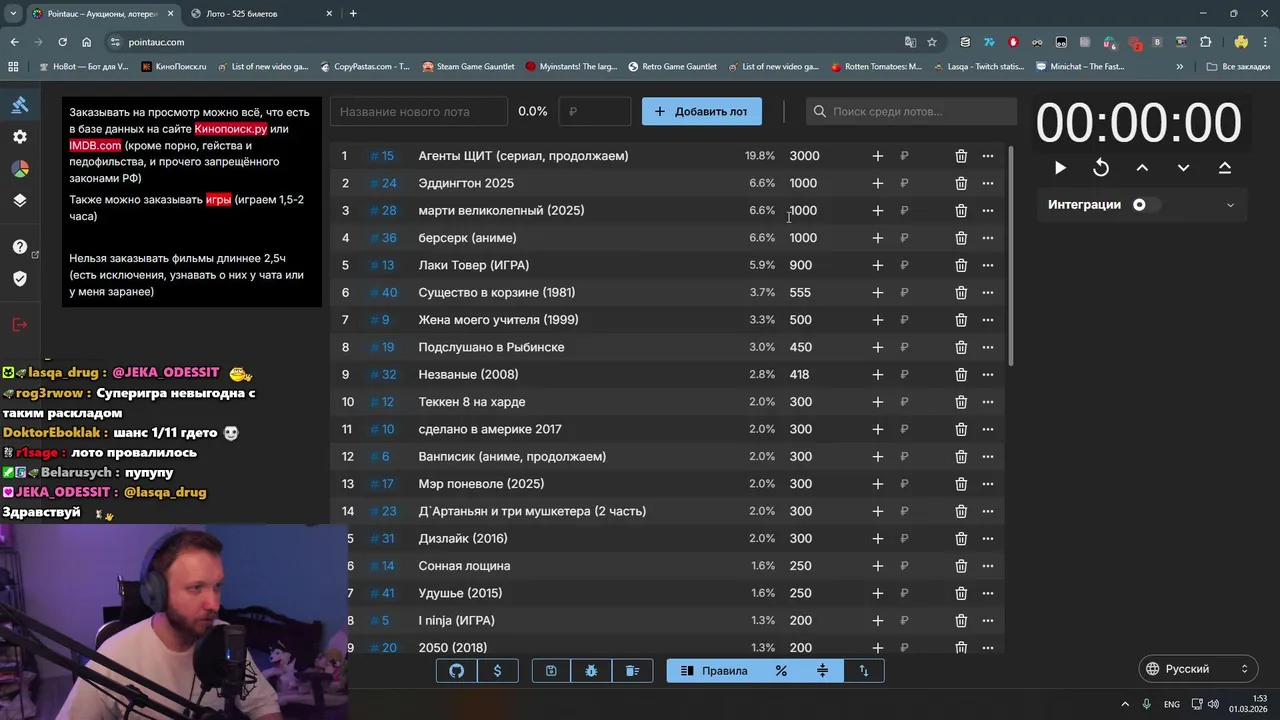Open settings gear in left sidebar
This screenshot has width=1280, height=720.
(x=20, y=137)
